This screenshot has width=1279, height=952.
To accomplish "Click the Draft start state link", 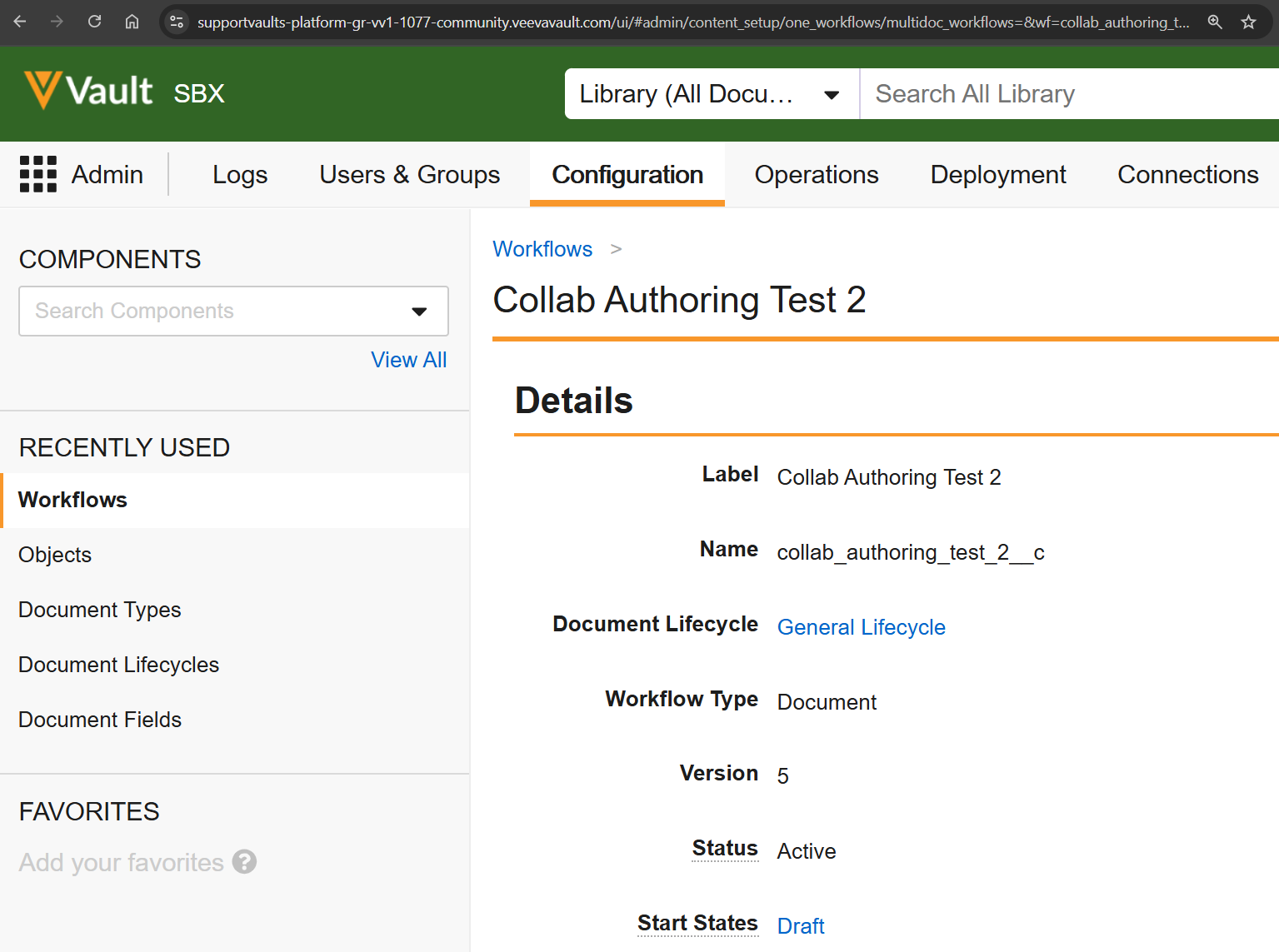I will click(800, 926).
